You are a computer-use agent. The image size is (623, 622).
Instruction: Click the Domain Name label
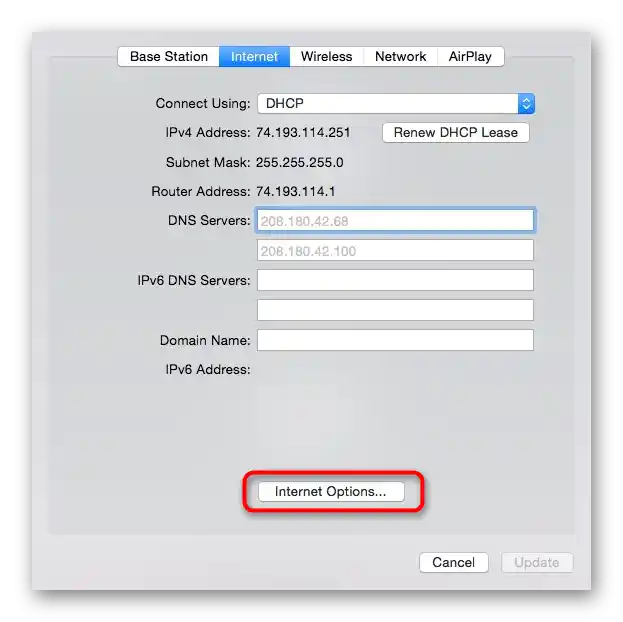point(205,340)
